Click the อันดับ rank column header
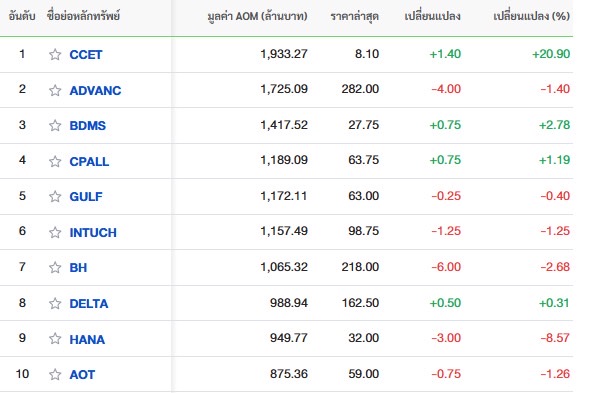This screenshot has height=393, width=590. coord(22,16)
